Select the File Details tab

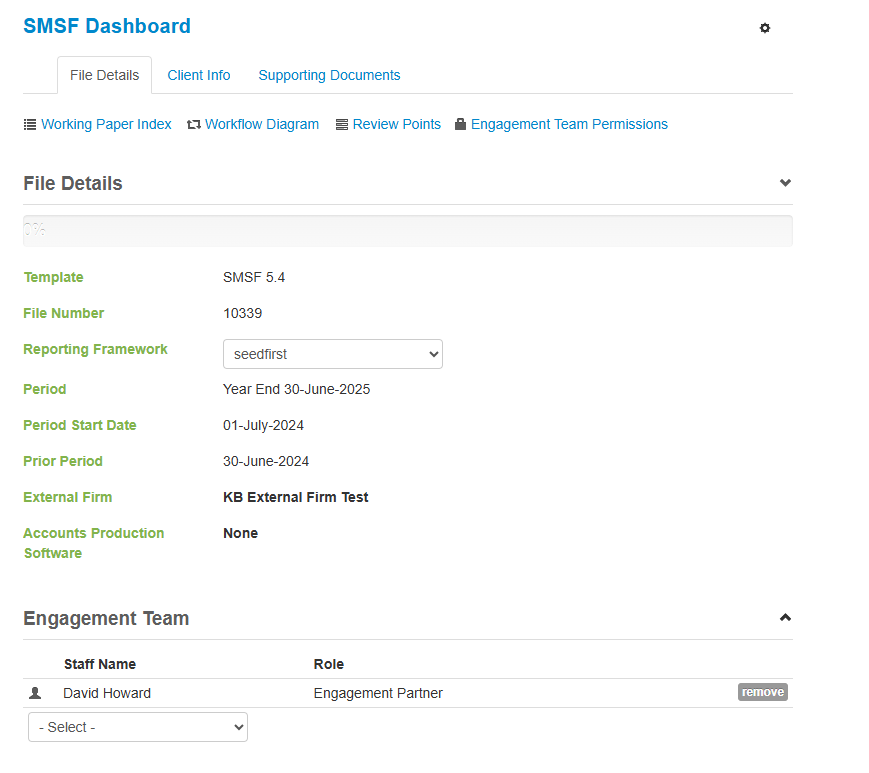pos(104,75)
